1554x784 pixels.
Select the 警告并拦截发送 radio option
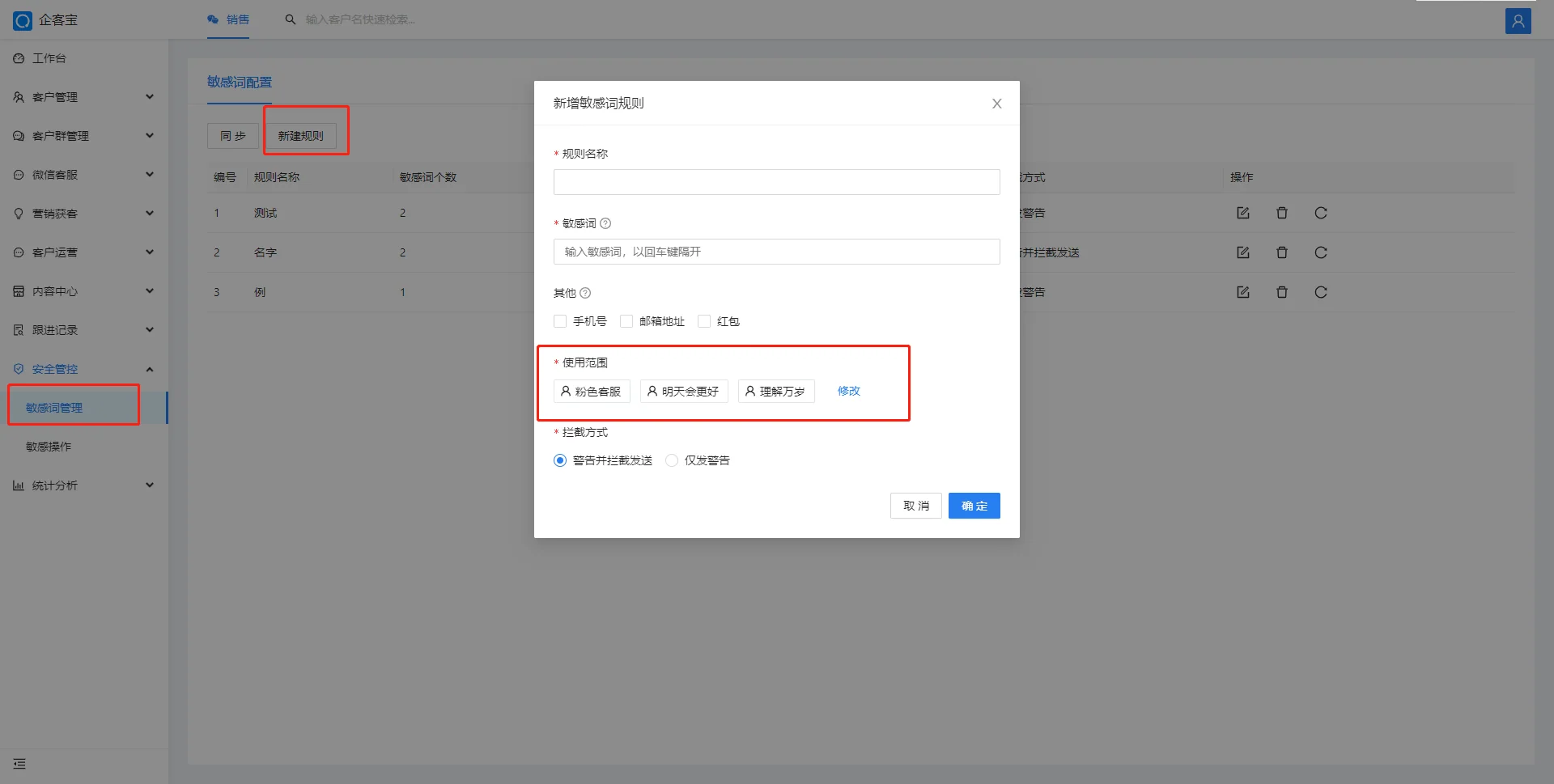560,460
